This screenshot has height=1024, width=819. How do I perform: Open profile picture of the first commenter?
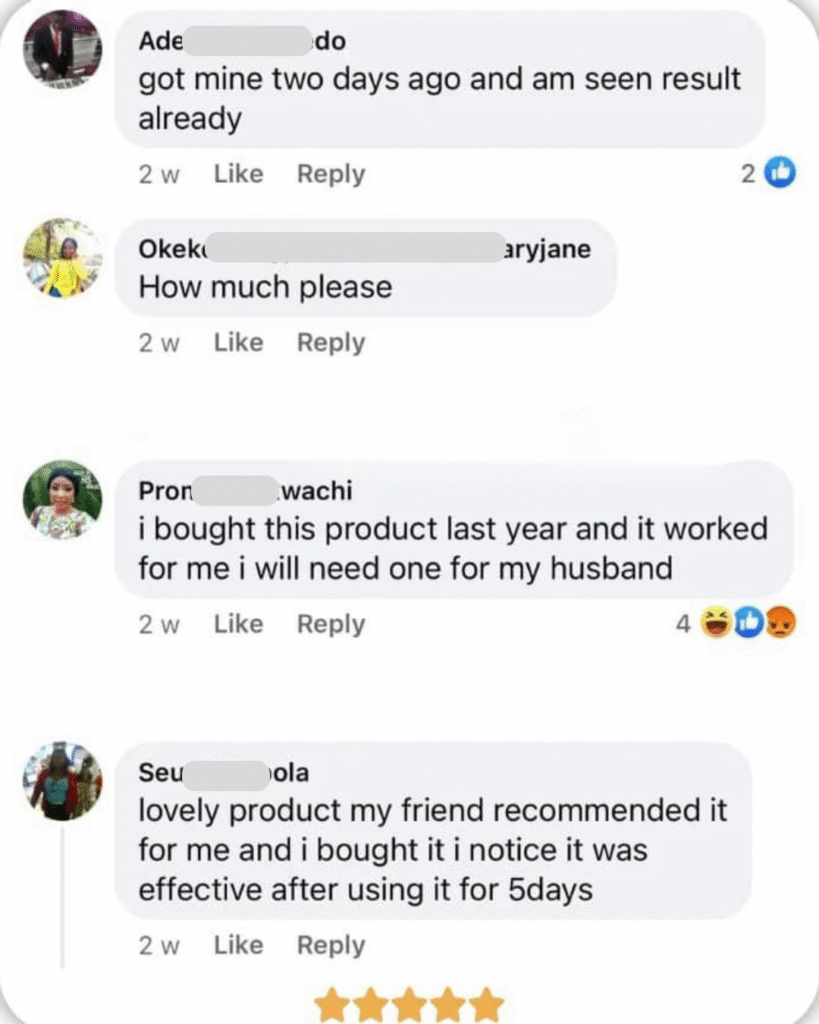[x=62, y=49]
